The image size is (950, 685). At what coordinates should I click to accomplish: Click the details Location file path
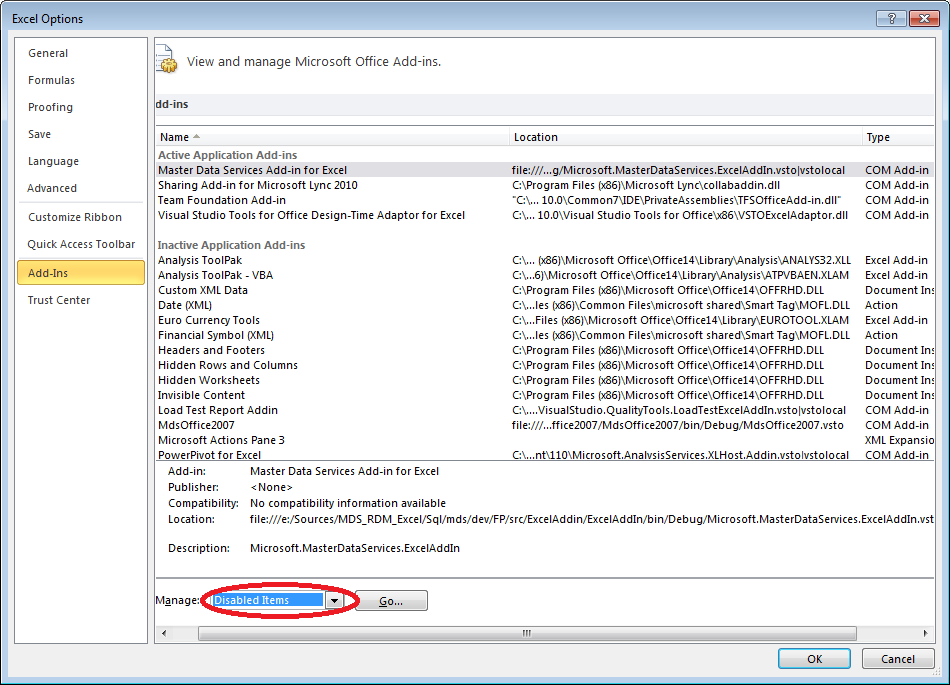[591, 519]
